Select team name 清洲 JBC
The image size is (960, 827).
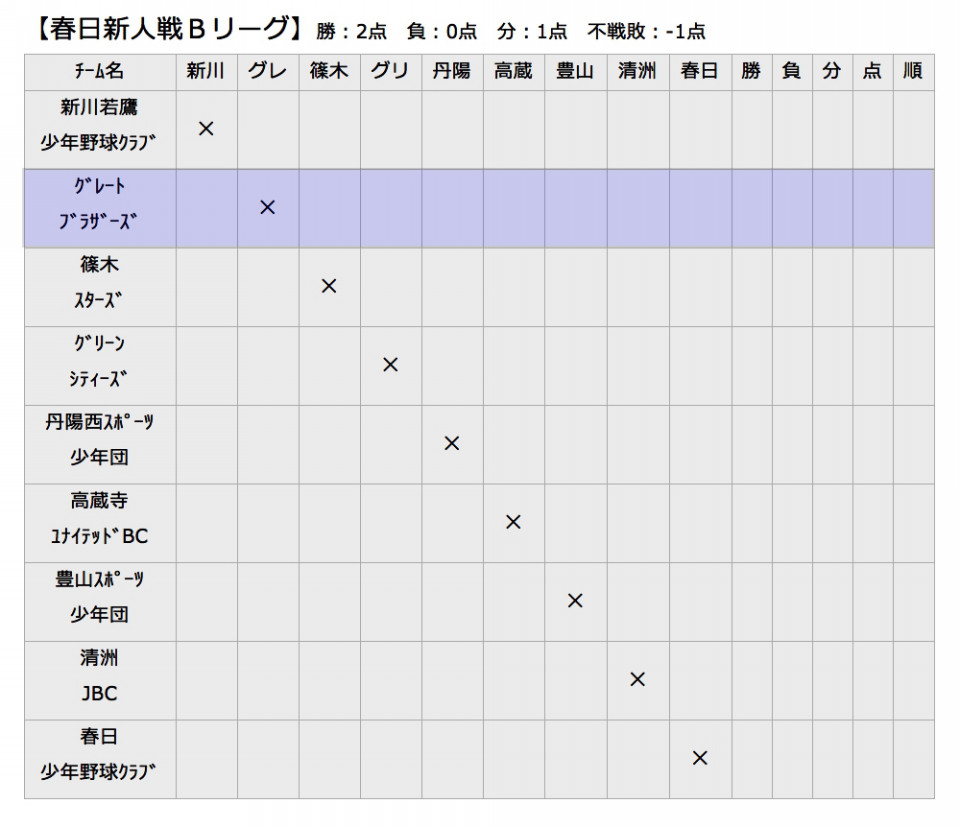pyautogui.click(x=99, y=676)
